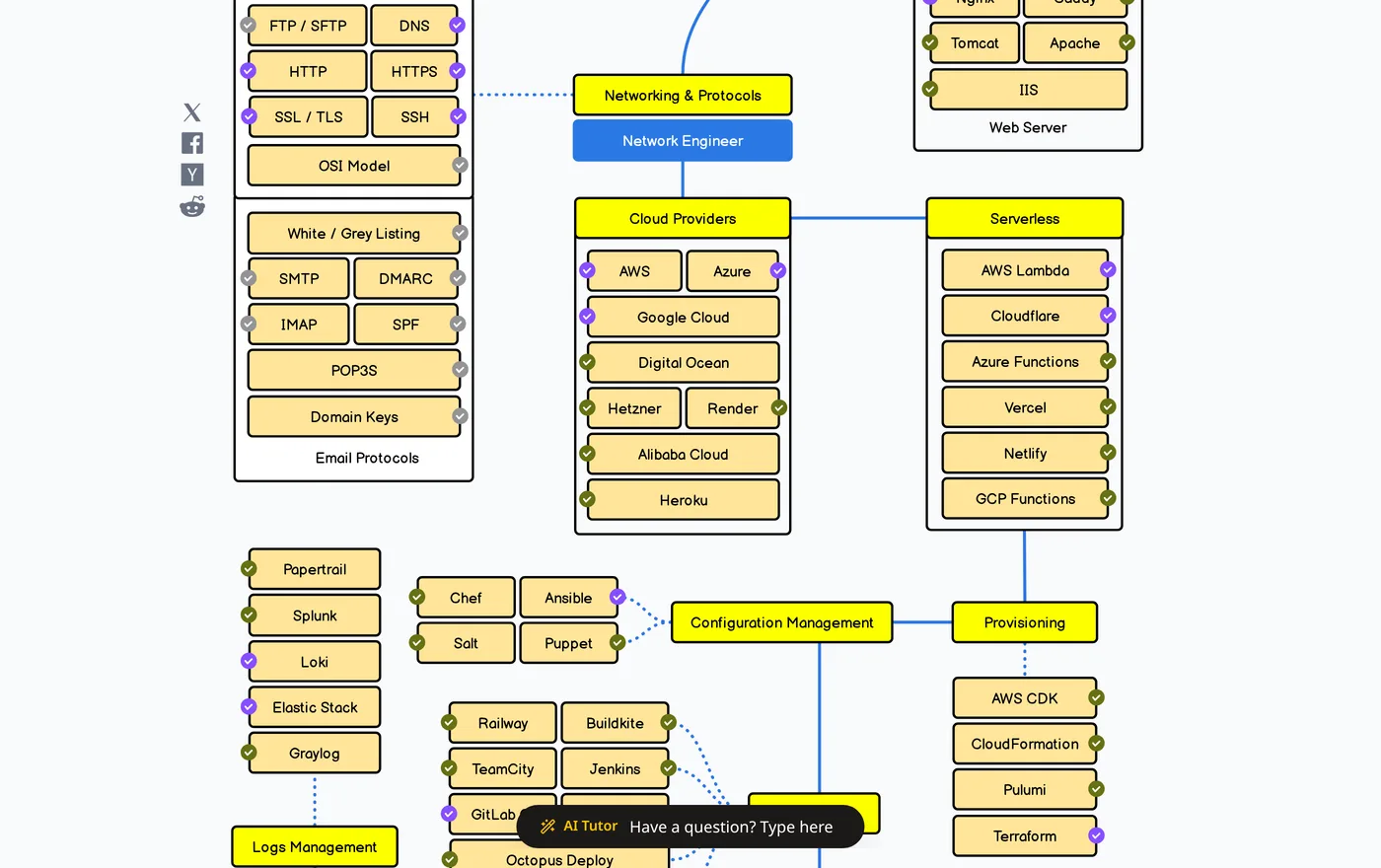This screenshot has width=1381, height=868.
Task: Select the FTP / SFTP node
Action: click(x=308, y=26)
